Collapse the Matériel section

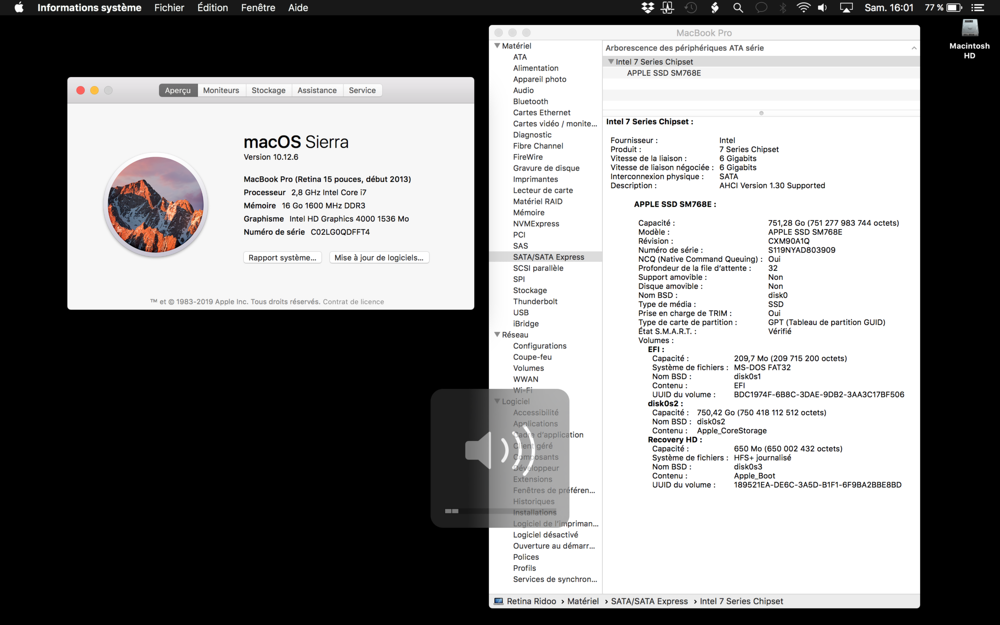(497, 46)
